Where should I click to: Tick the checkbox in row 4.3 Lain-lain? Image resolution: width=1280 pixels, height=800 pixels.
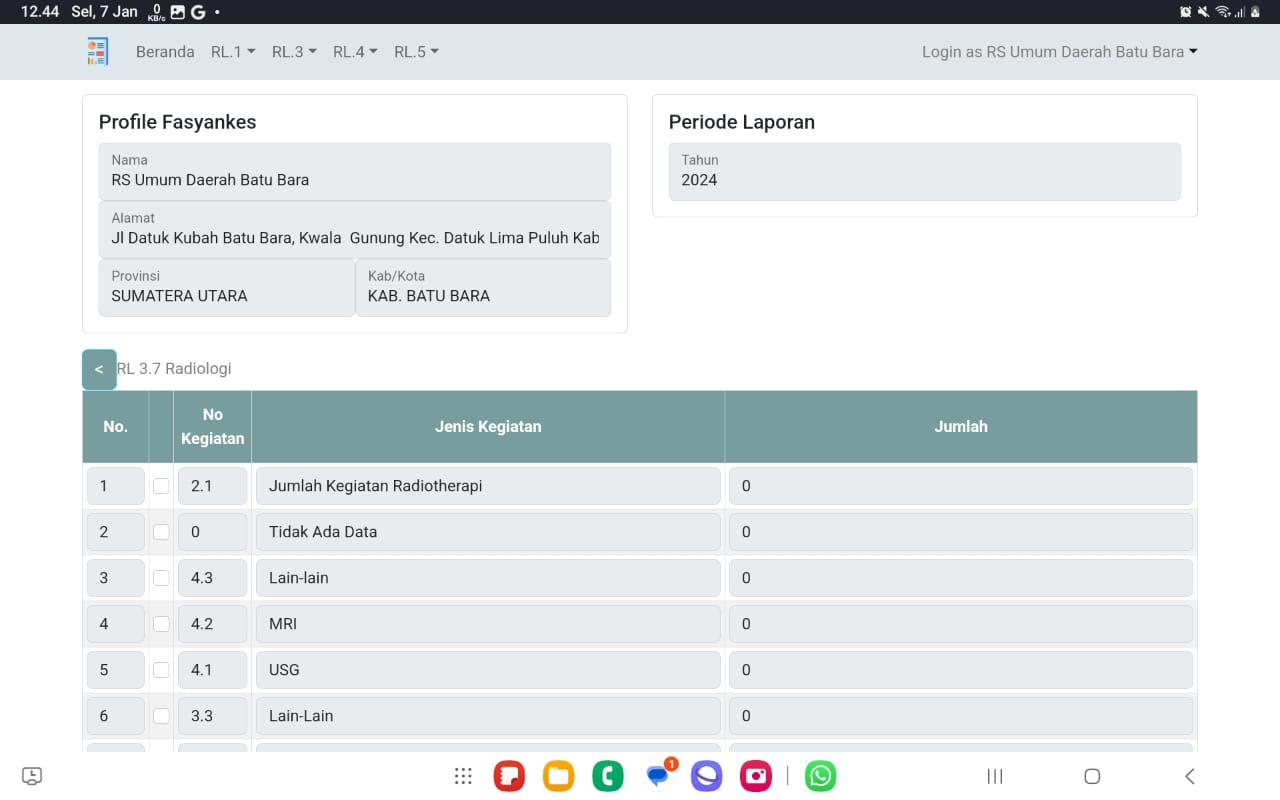point(161,578)
